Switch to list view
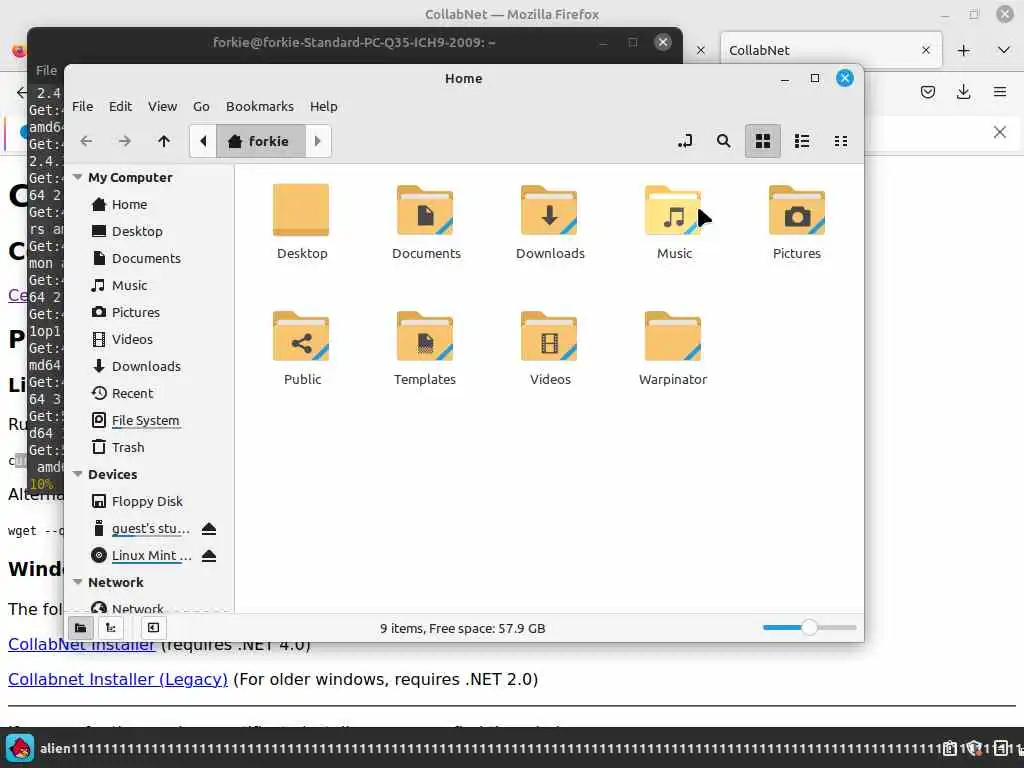This screenshot has height=768, width=1024. tap(802, 141)
